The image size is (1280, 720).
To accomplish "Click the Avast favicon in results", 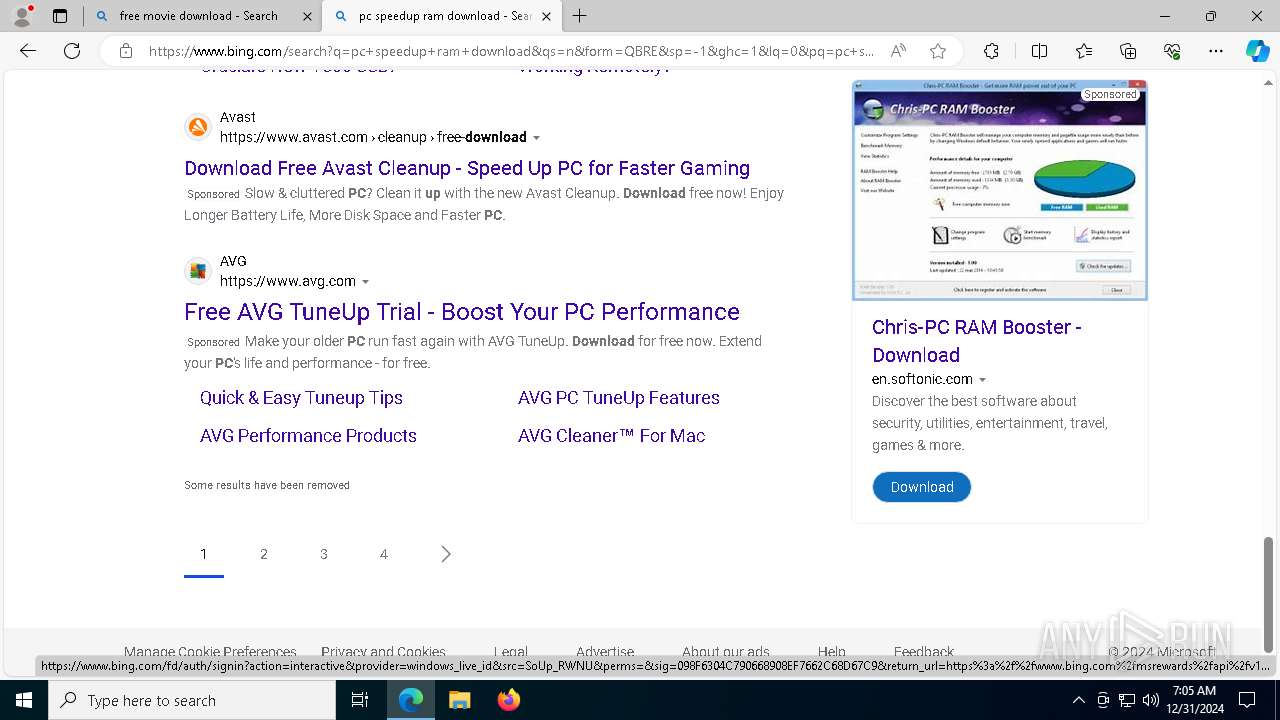I will click(198, 127).
